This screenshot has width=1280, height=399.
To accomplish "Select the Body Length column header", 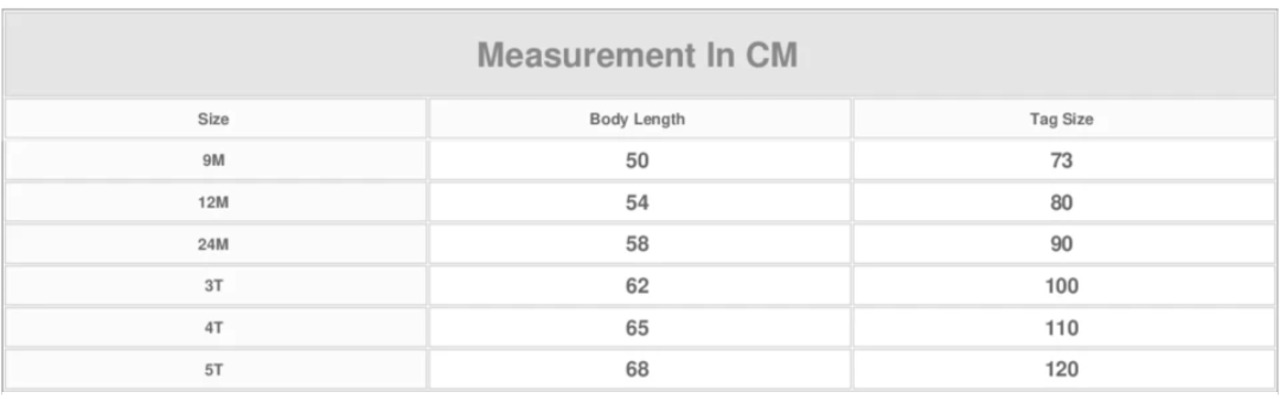I will point(637,119).
